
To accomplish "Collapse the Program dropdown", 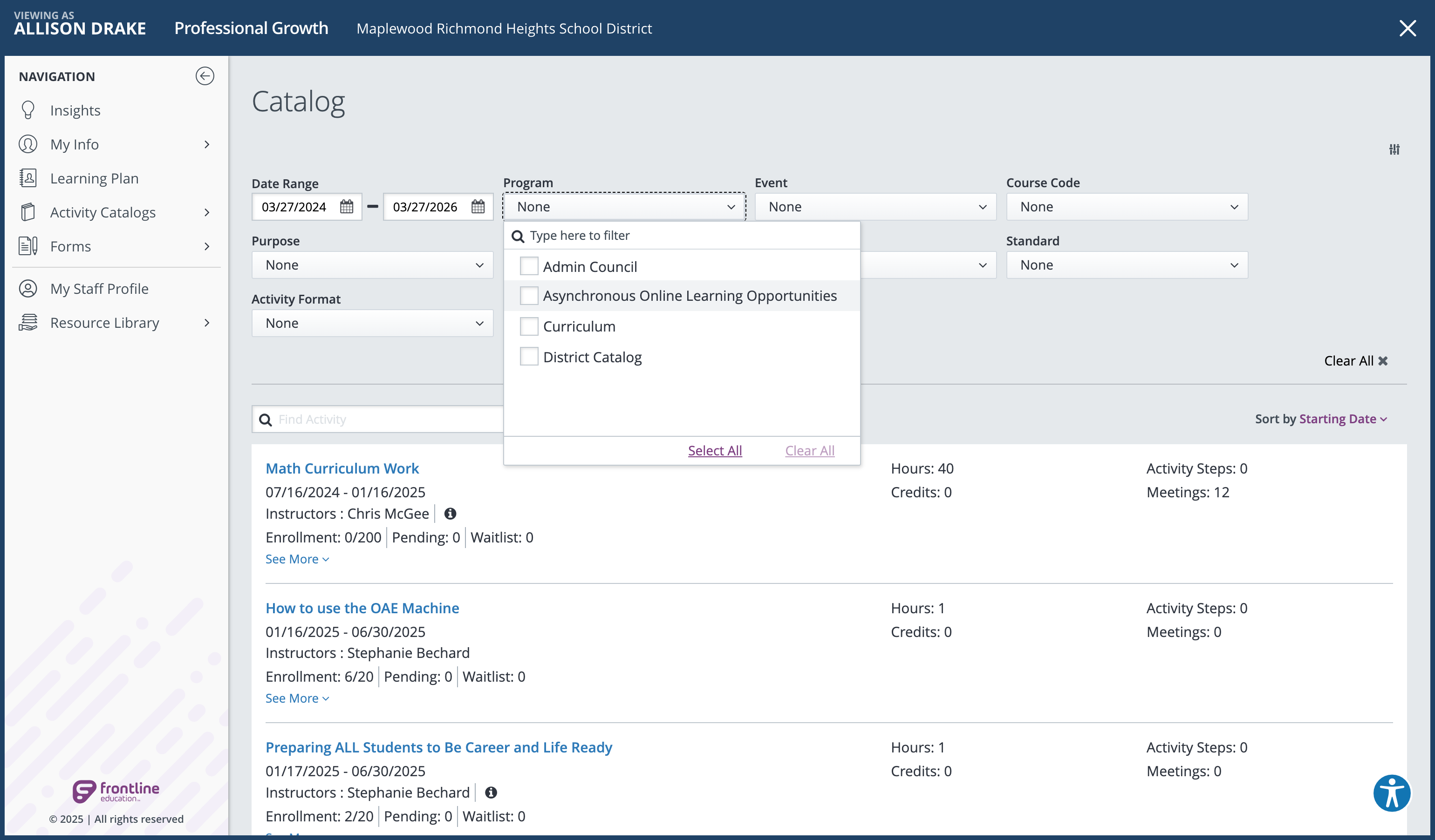I will pyautogui.click(x=624, y=207).
